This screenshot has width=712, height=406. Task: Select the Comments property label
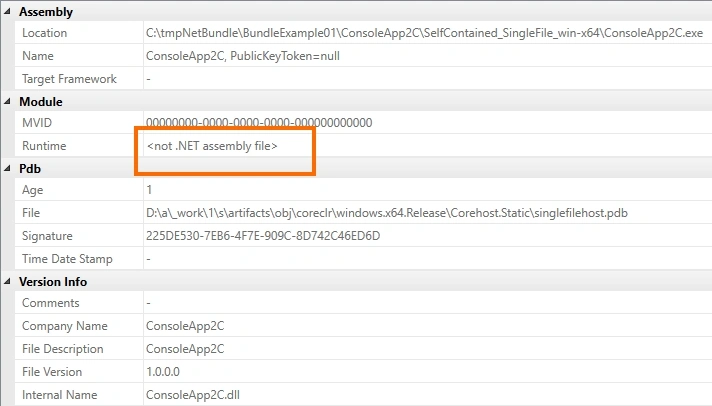coord(50,303)
